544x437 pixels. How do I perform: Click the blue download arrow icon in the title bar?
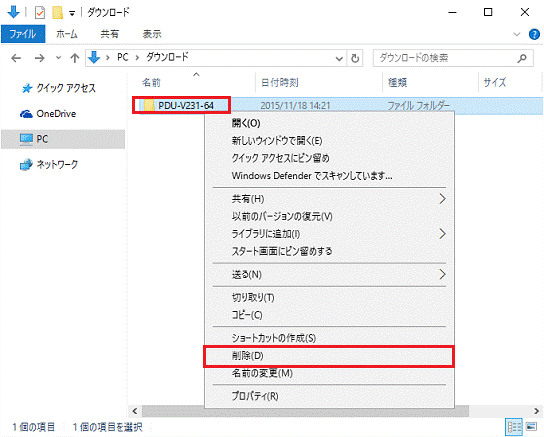pos(14,12)
